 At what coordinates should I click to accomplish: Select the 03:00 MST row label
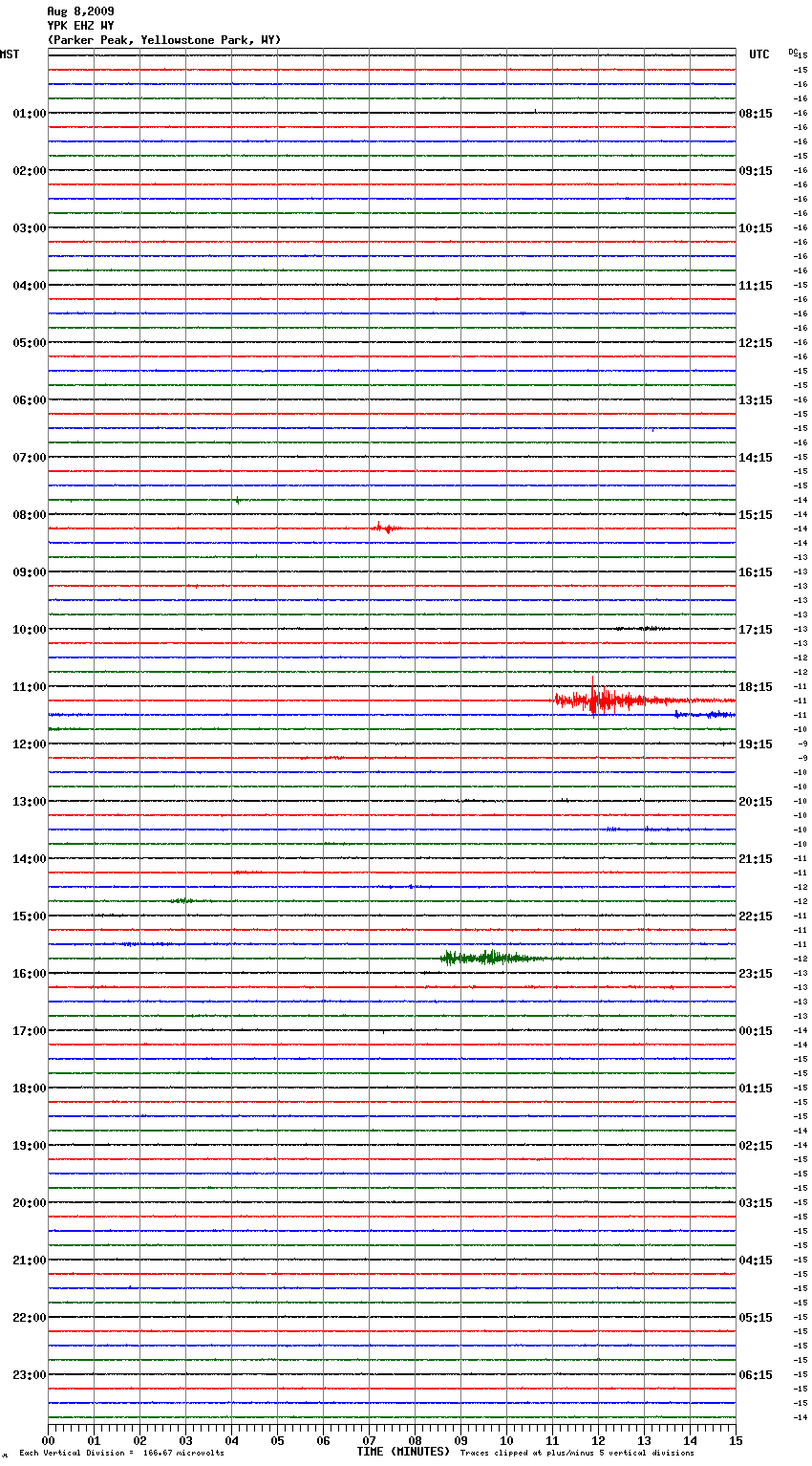(x=30, y=228)
